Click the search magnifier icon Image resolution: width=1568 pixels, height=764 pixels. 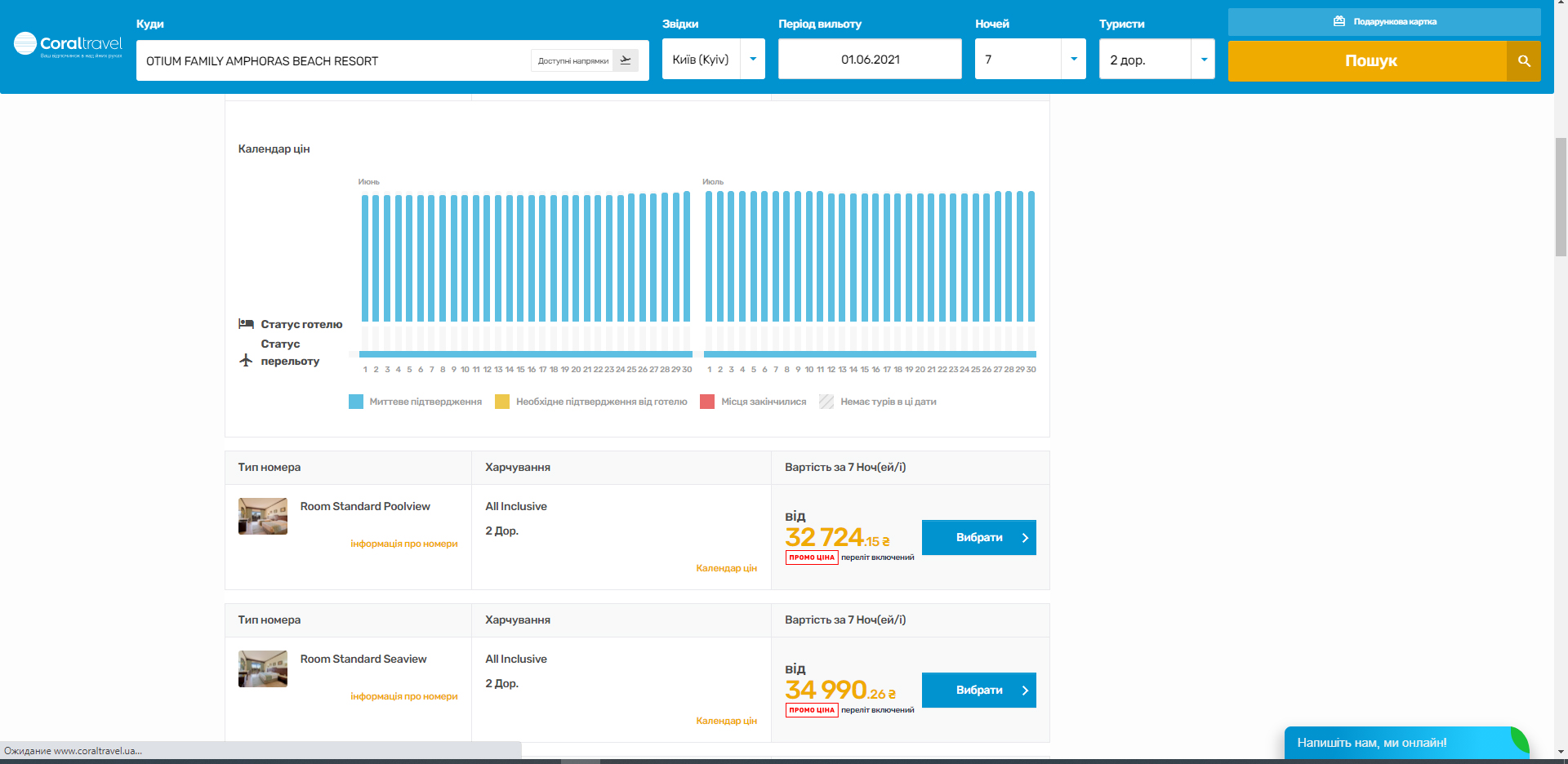1524,61
